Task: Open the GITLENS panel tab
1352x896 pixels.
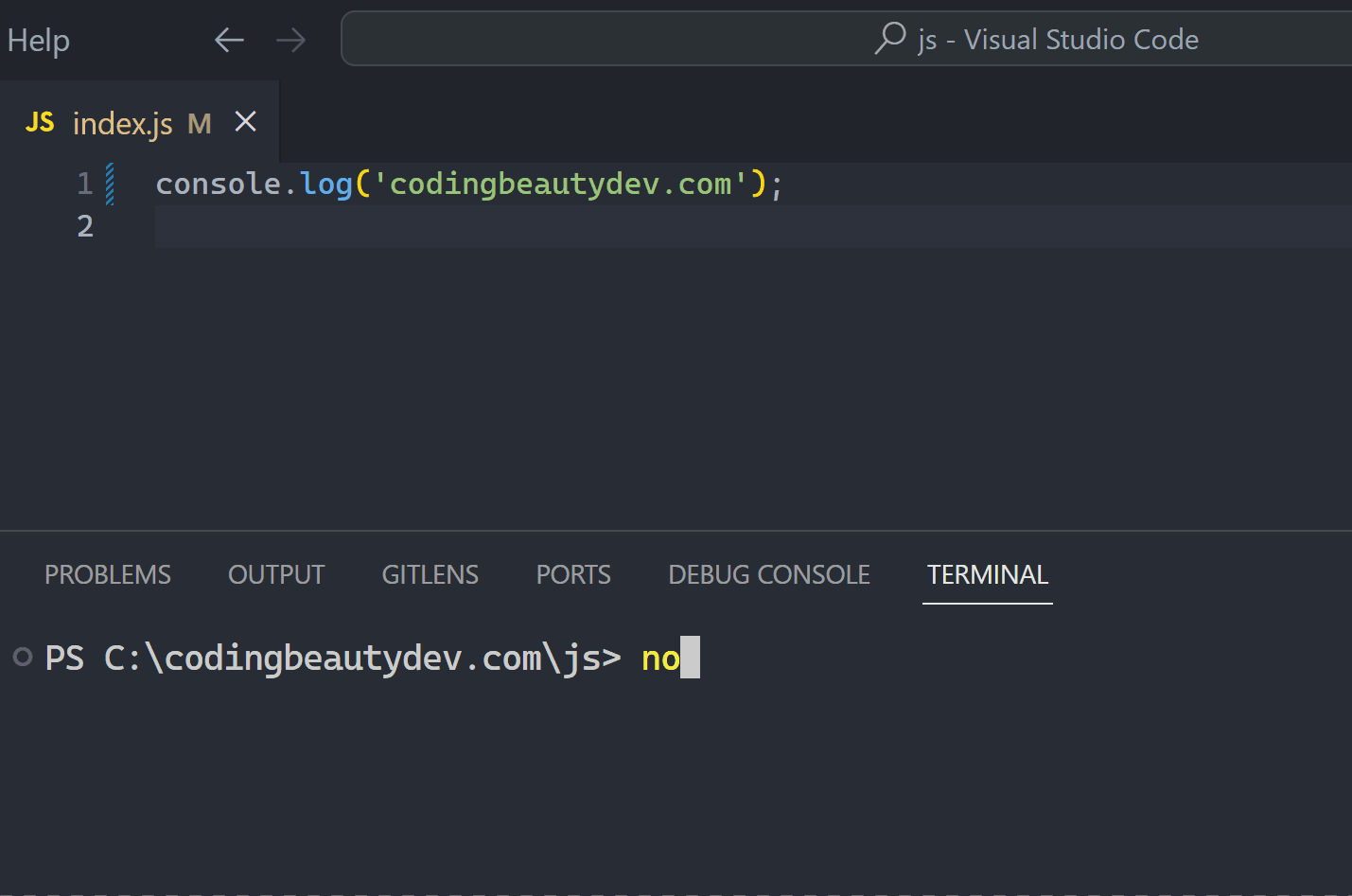Action: coord(430,574)
